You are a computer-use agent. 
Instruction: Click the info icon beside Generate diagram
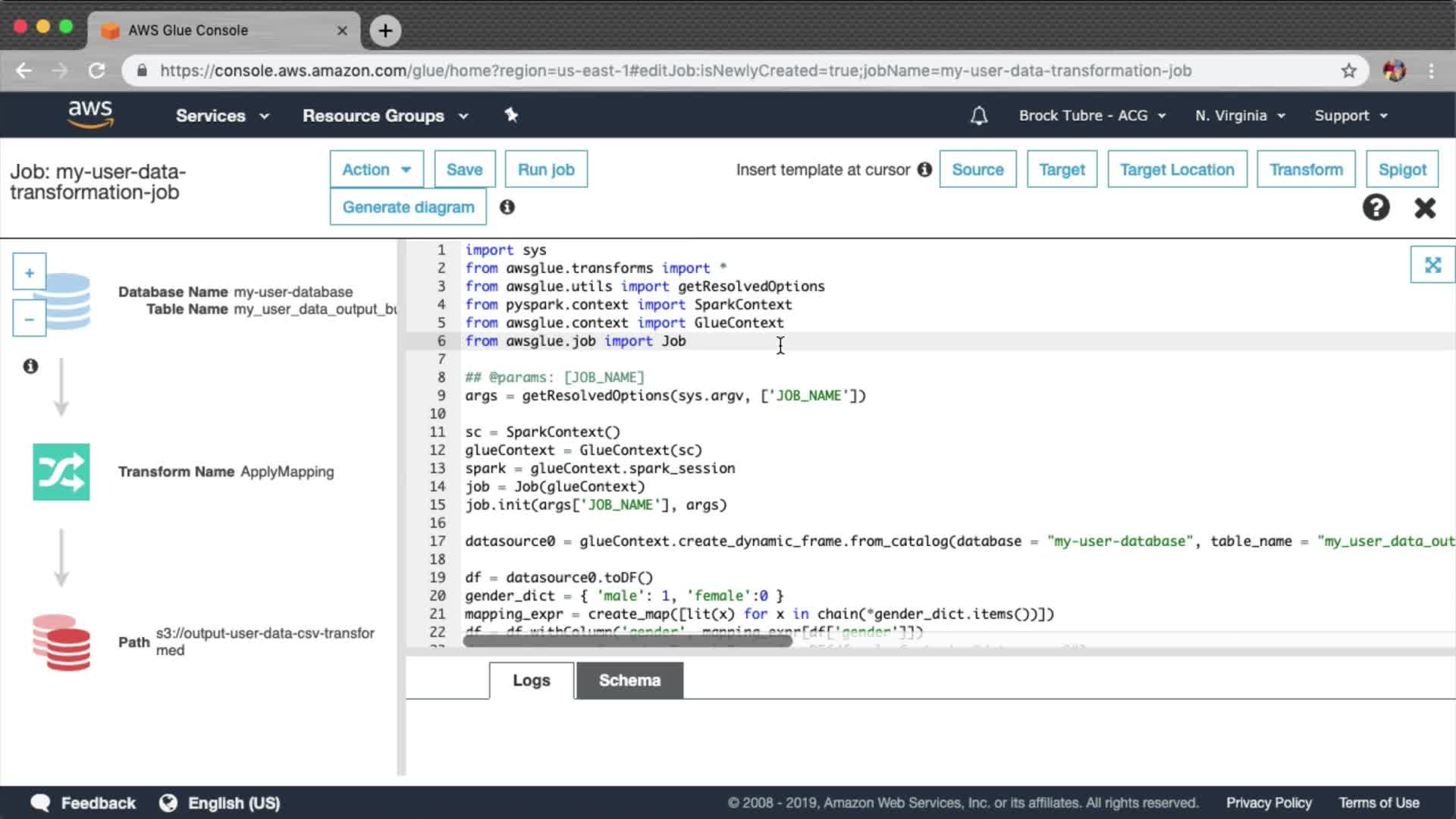[507, 207]
